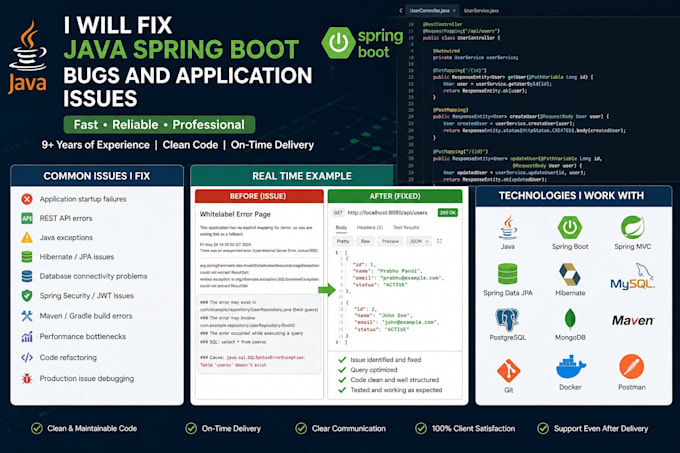Click the chart icon for Performance bottlenecks
Screen dimensions: 680x453
27,336
